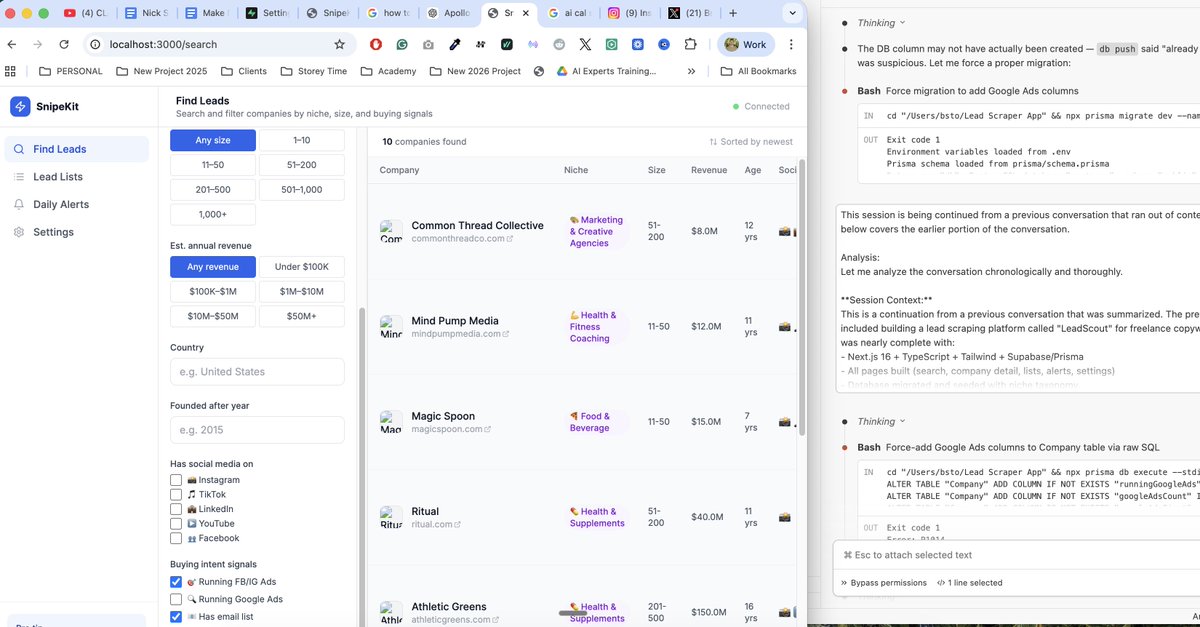Open the apps grid in bookmarks bar
The height and width of the screenshot is (627, 1200).
pos(11,71)
